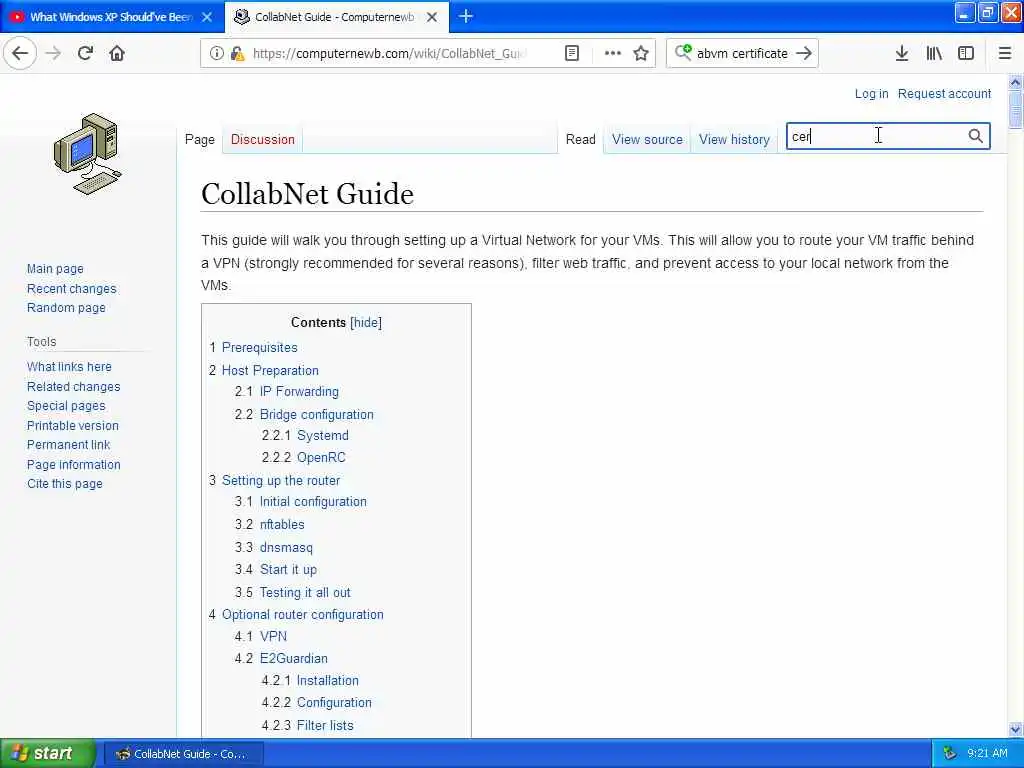Open page actions three-dot menu
The image size is (1024, 768).
coord(613,53)
